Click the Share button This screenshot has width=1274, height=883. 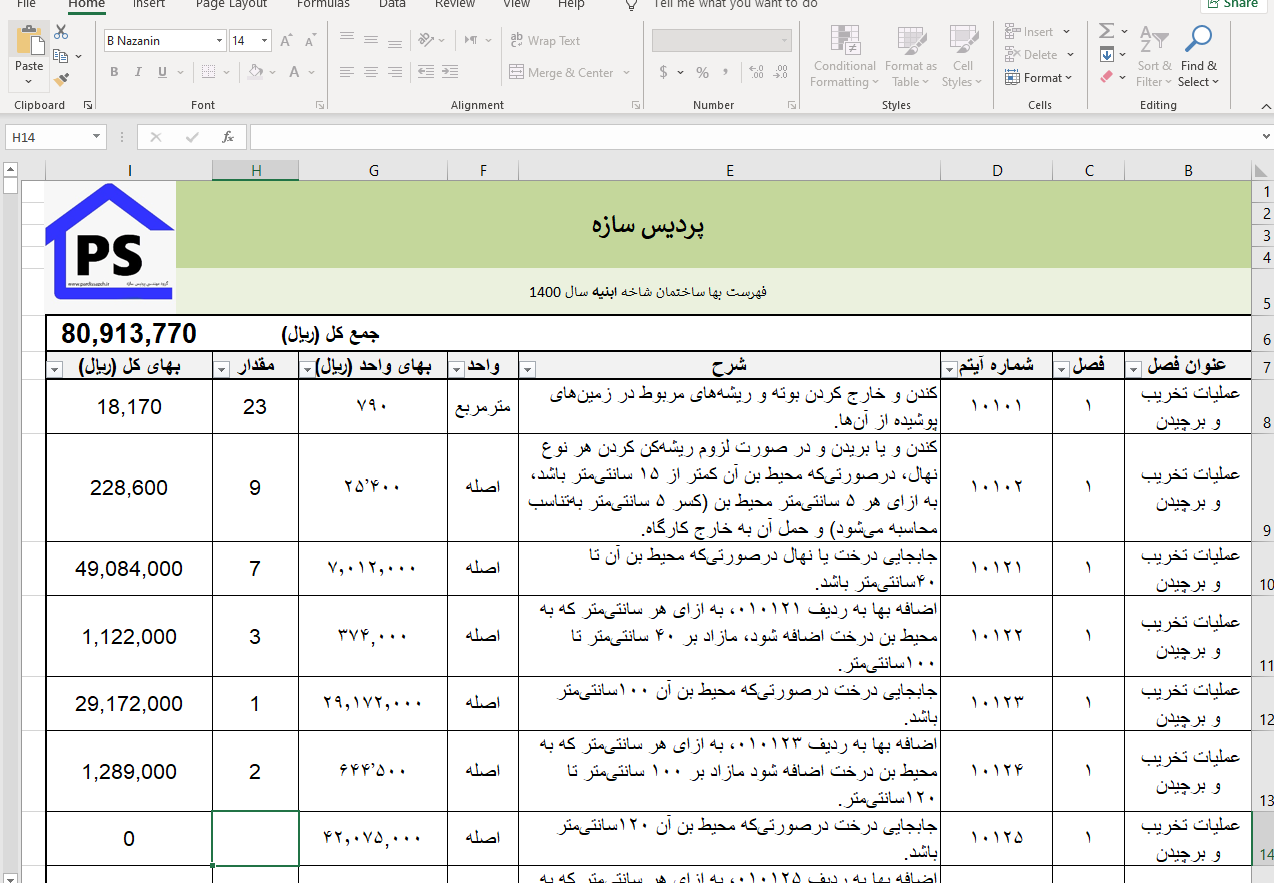(1231, 4)
